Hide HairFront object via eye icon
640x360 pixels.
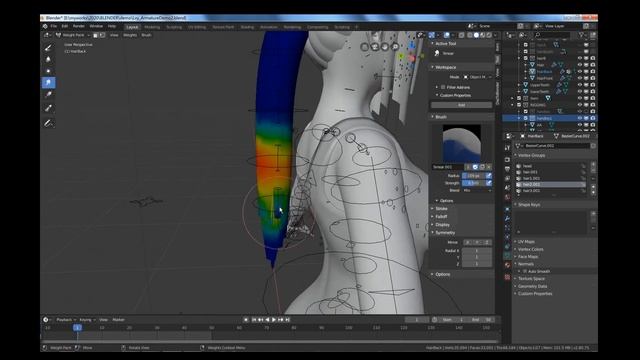(580, 78)
